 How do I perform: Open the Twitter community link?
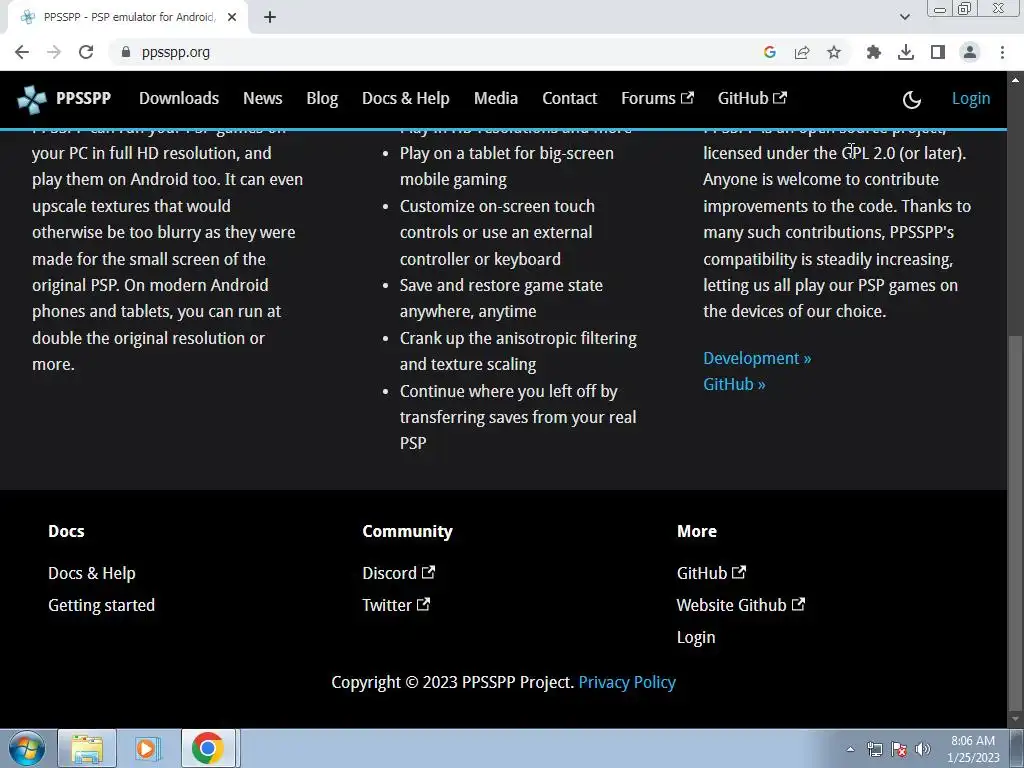point(396,605)
